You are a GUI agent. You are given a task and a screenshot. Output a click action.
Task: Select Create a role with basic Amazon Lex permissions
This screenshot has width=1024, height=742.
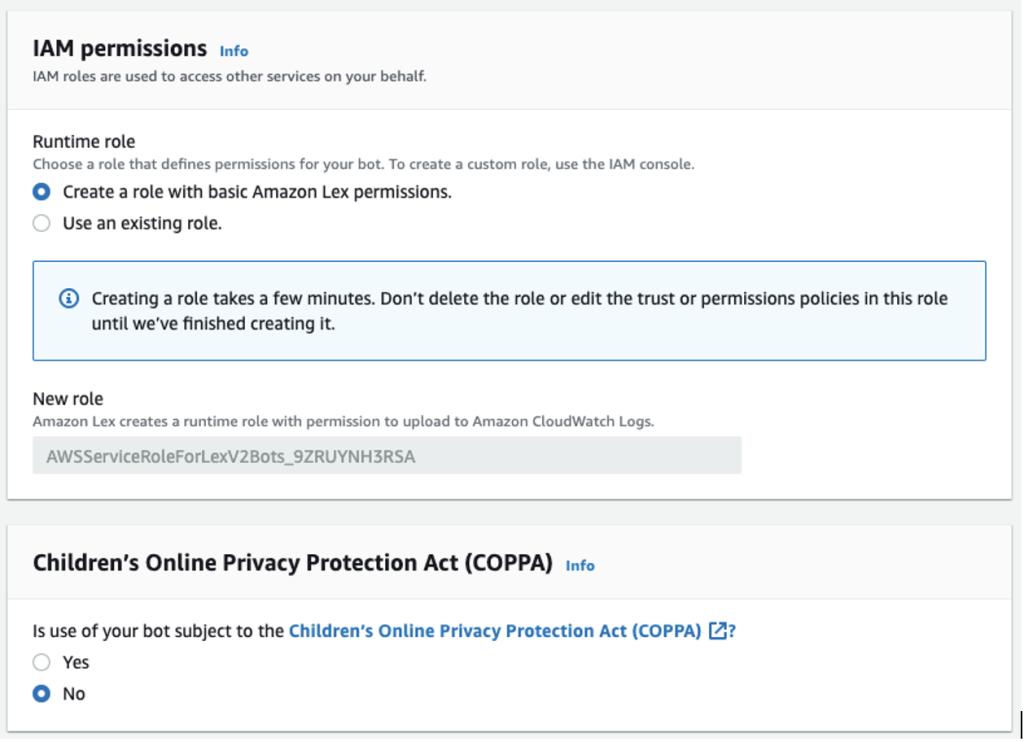(41, 192)
